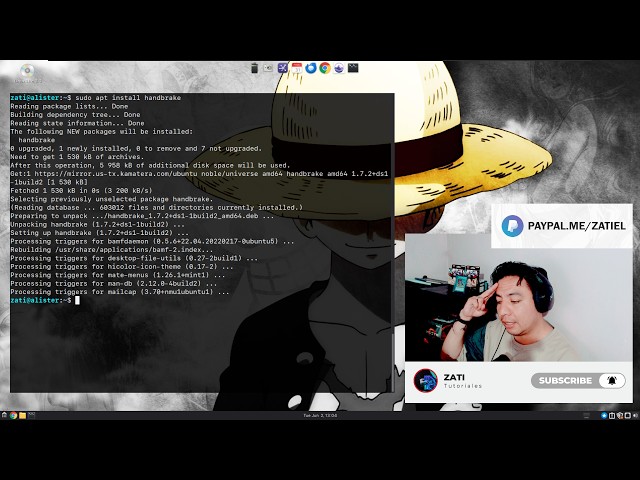Click the 'Reading package lists... Done' line
This screenshot has height=480, width=640.
[69, 106]
